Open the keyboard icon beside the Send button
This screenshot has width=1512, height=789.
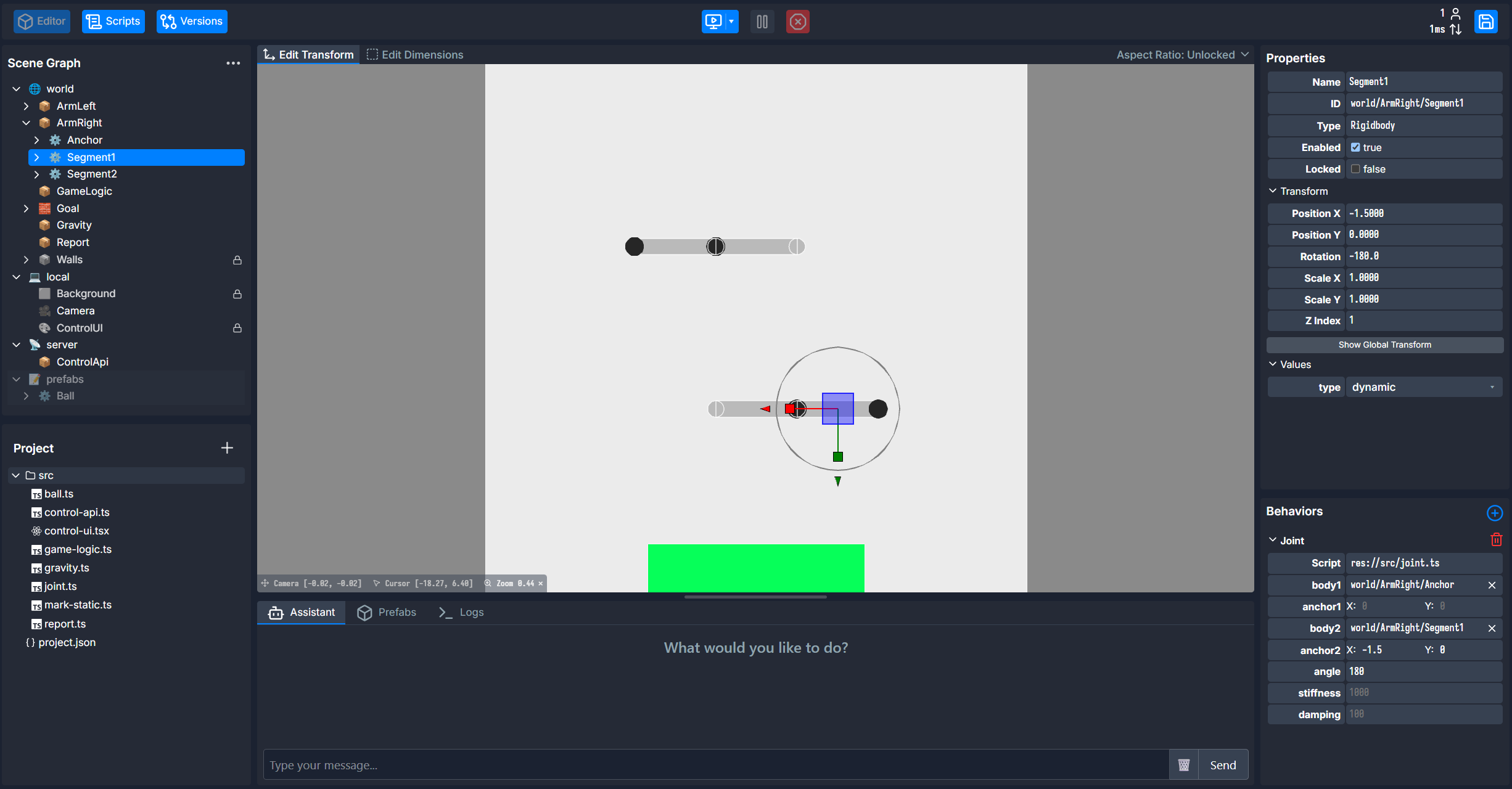coord(1183,764)
